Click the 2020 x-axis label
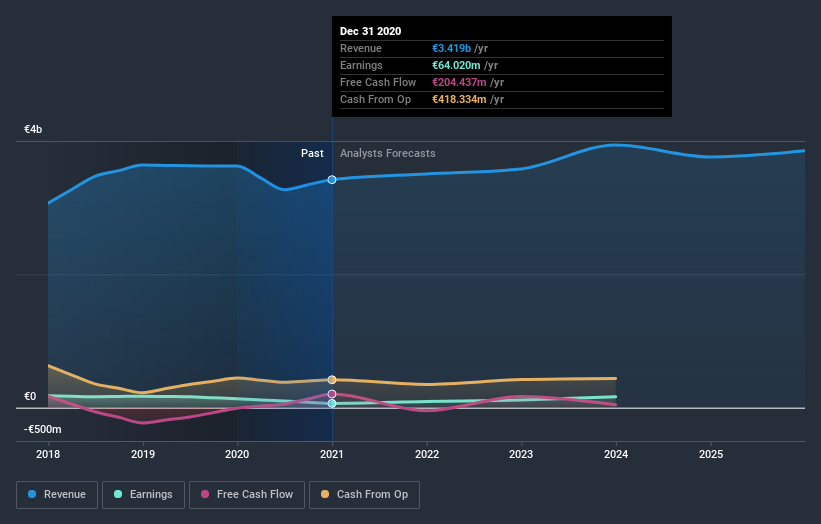Screen dimensions: 821x524 click(237, 454)
